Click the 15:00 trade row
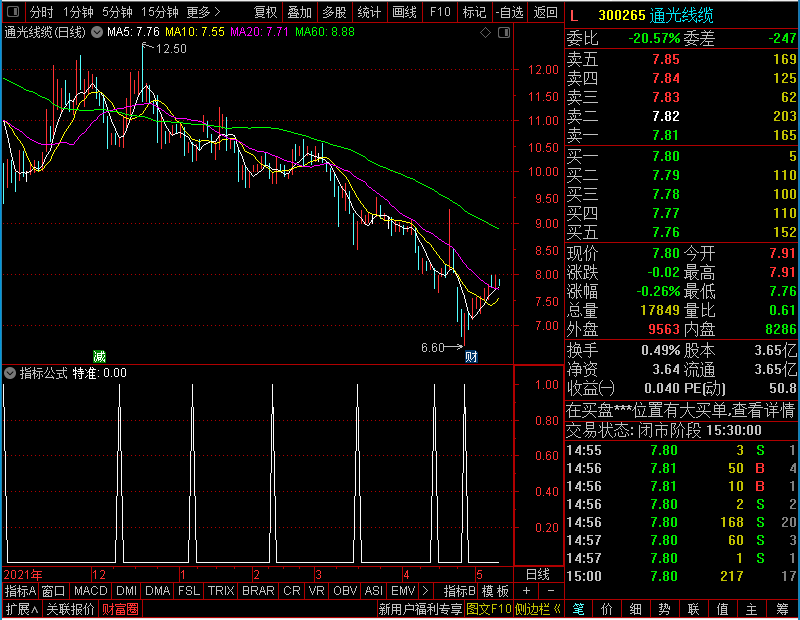 [681, 576]
